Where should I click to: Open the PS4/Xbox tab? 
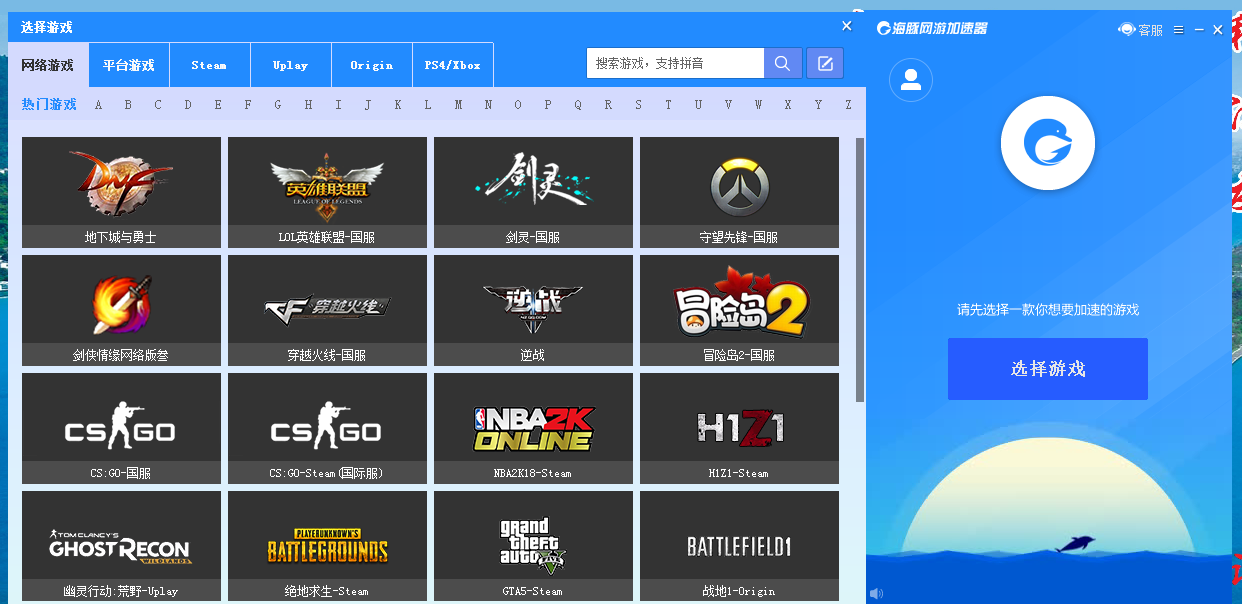pyautogui.click(x=453, y=65)
